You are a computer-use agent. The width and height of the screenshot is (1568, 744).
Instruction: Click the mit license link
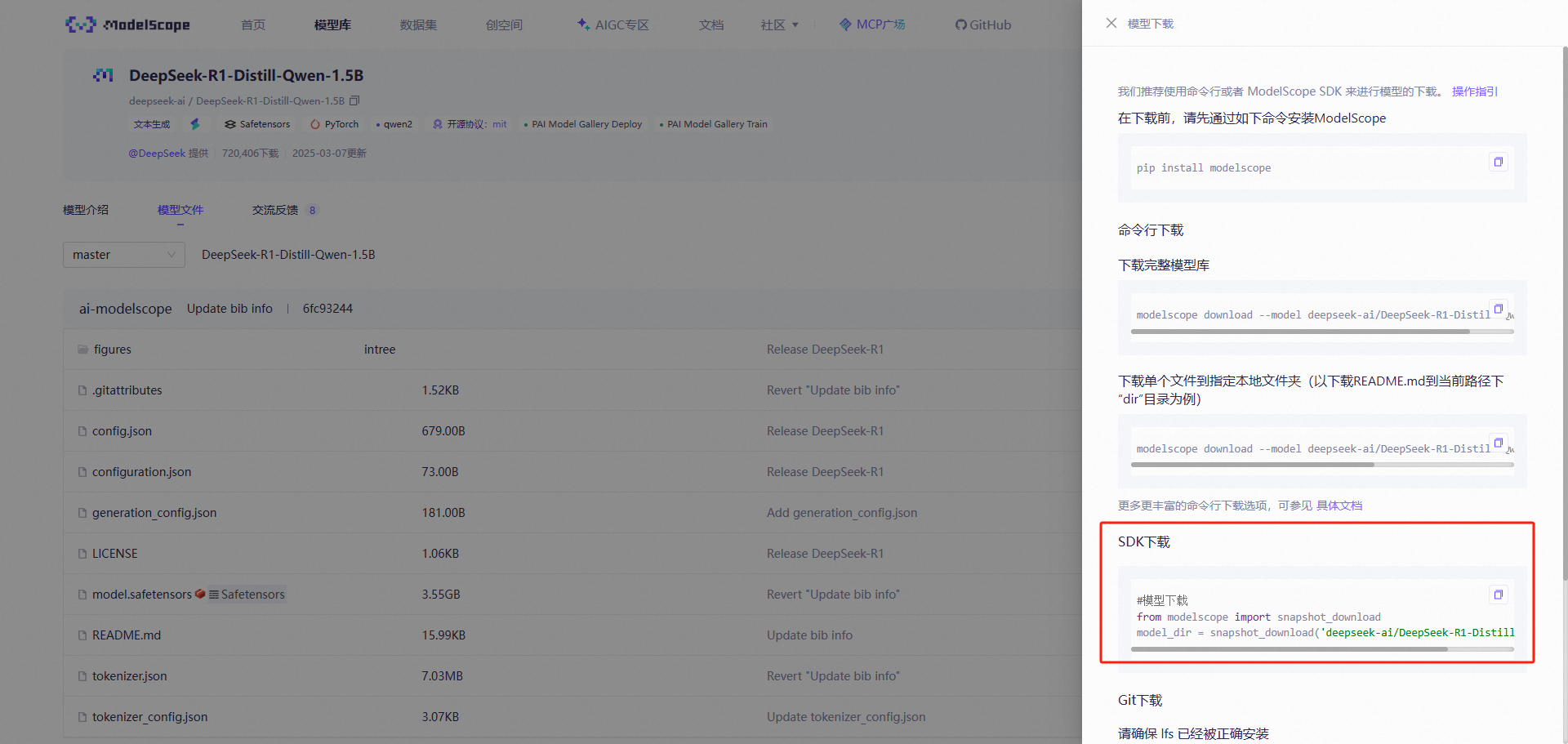tap(500, 124)
